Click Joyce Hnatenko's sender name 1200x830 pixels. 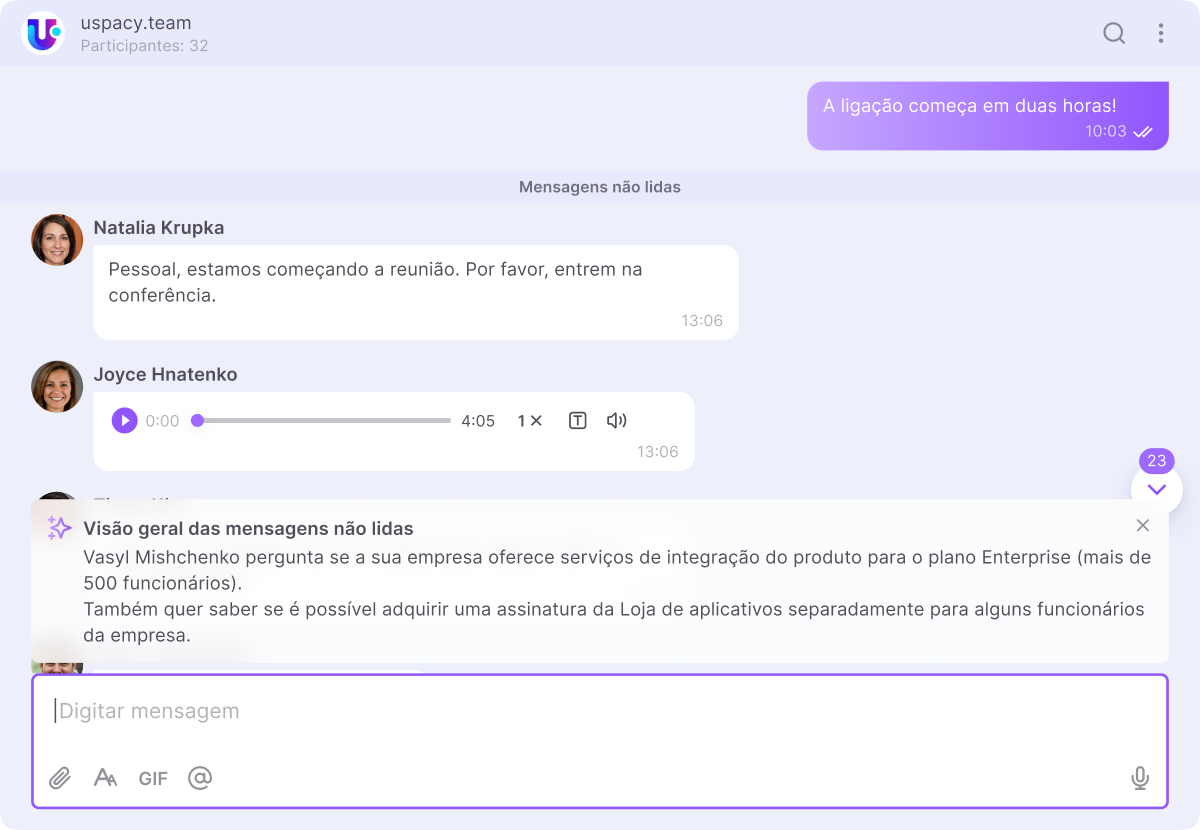click(165, 375)
